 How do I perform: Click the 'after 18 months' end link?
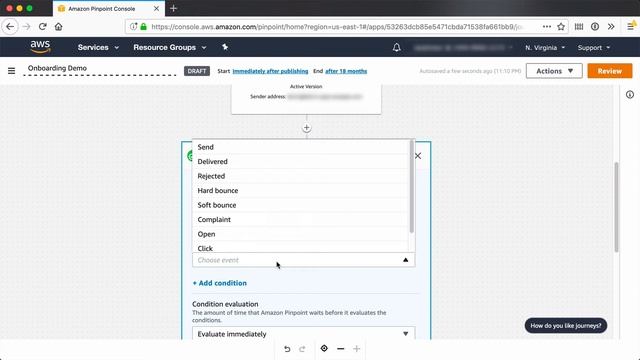(346, 71)
